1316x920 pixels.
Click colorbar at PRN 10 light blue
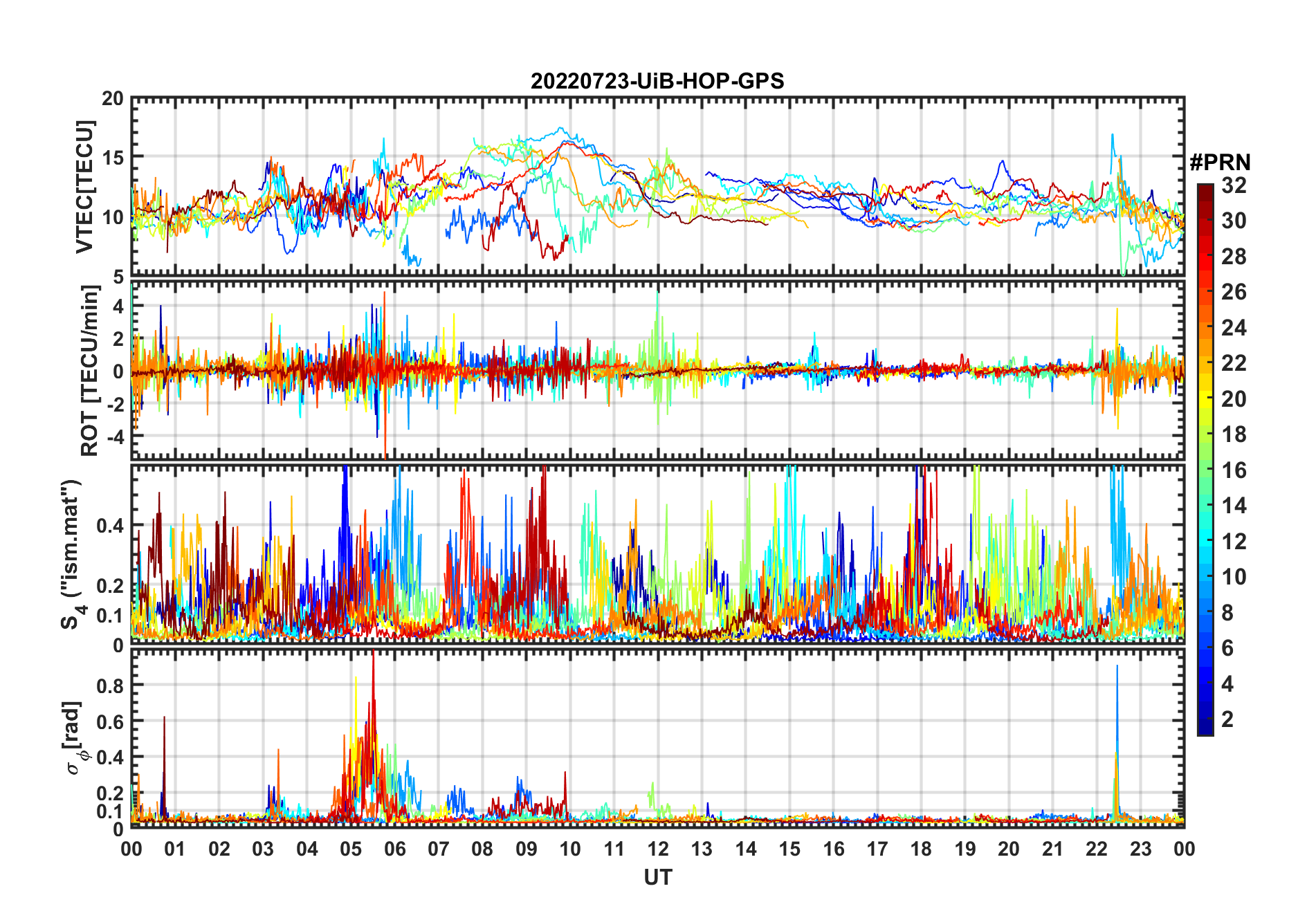click(1205, 577)
